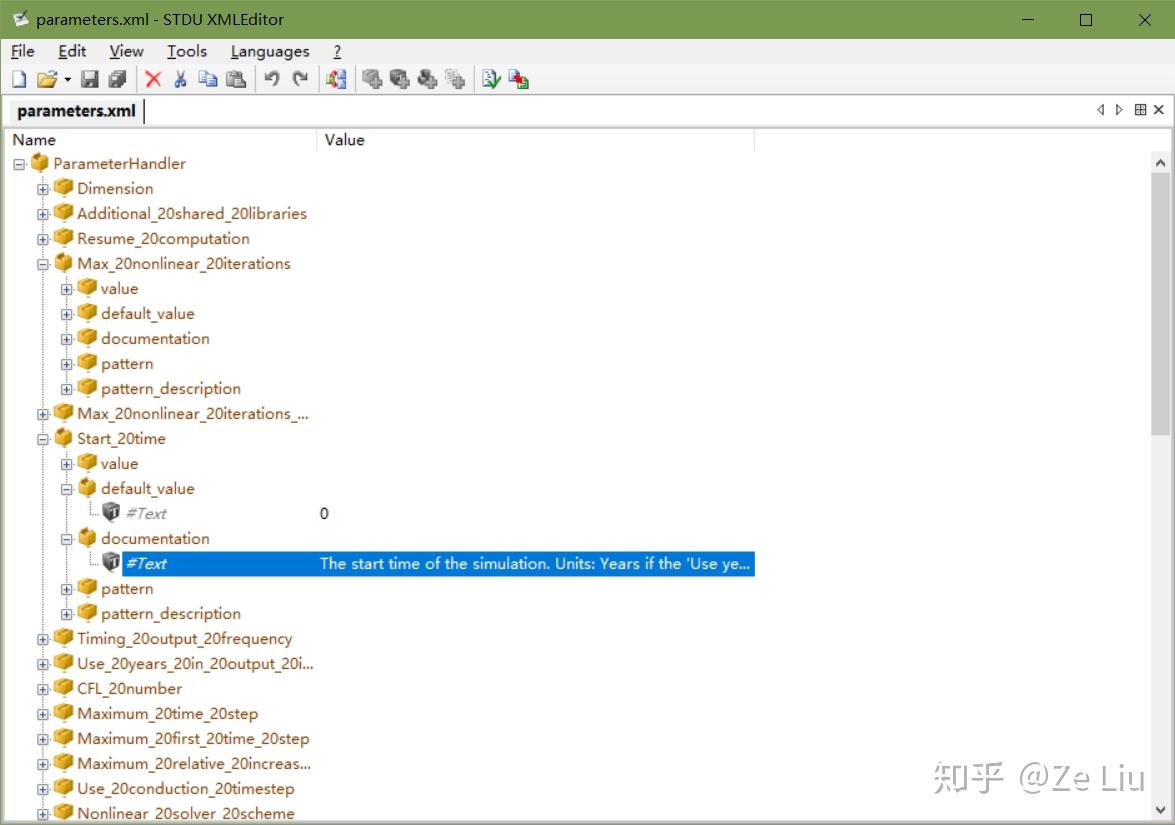This screenshot has height=825, width=1175.
Task: Click the Validate document icon with green checkmark
Action: coord(491,79)
